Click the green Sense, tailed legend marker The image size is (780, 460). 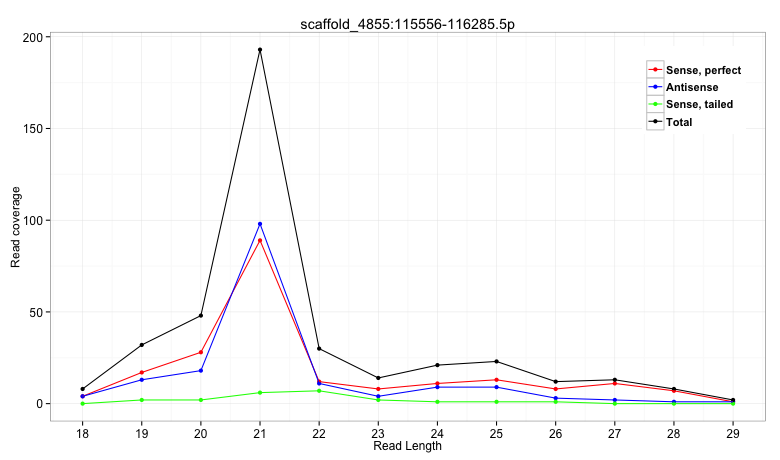pyautogui.click(x=656, y=105)
